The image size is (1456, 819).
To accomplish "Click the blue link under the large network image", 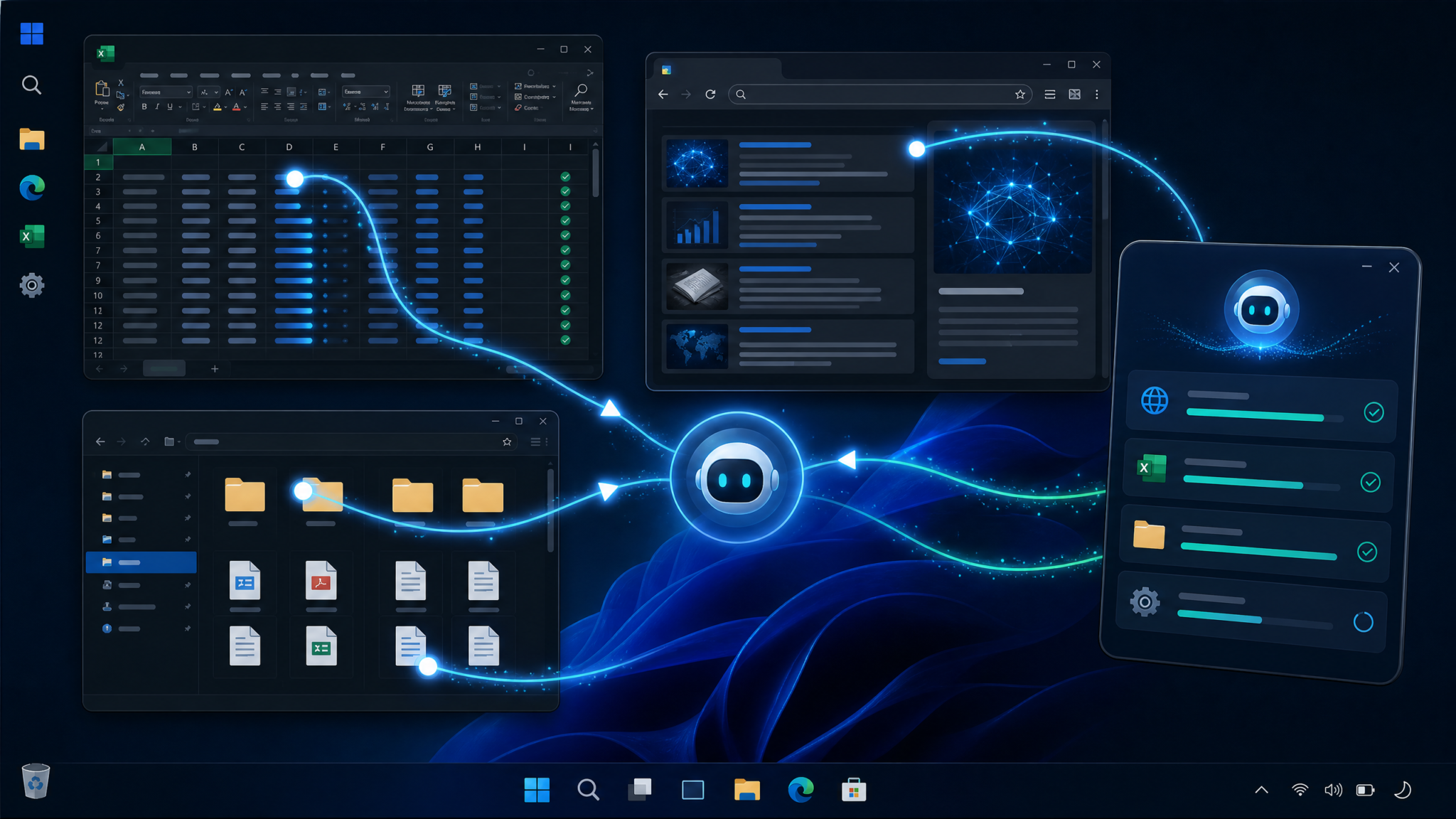I will (962, 361).
